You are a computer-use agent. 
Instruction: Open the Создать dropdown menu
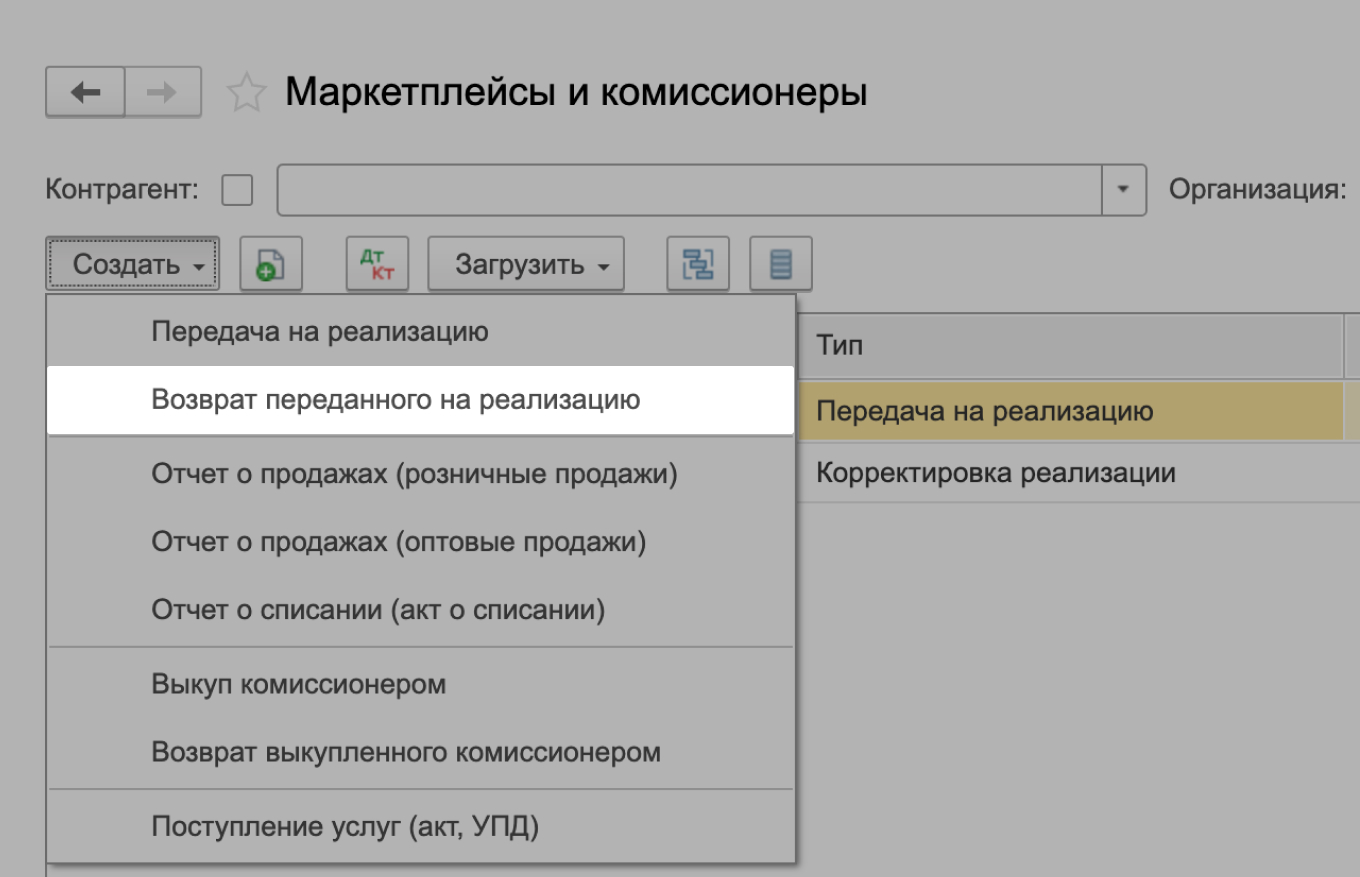(x=131, y=263)
